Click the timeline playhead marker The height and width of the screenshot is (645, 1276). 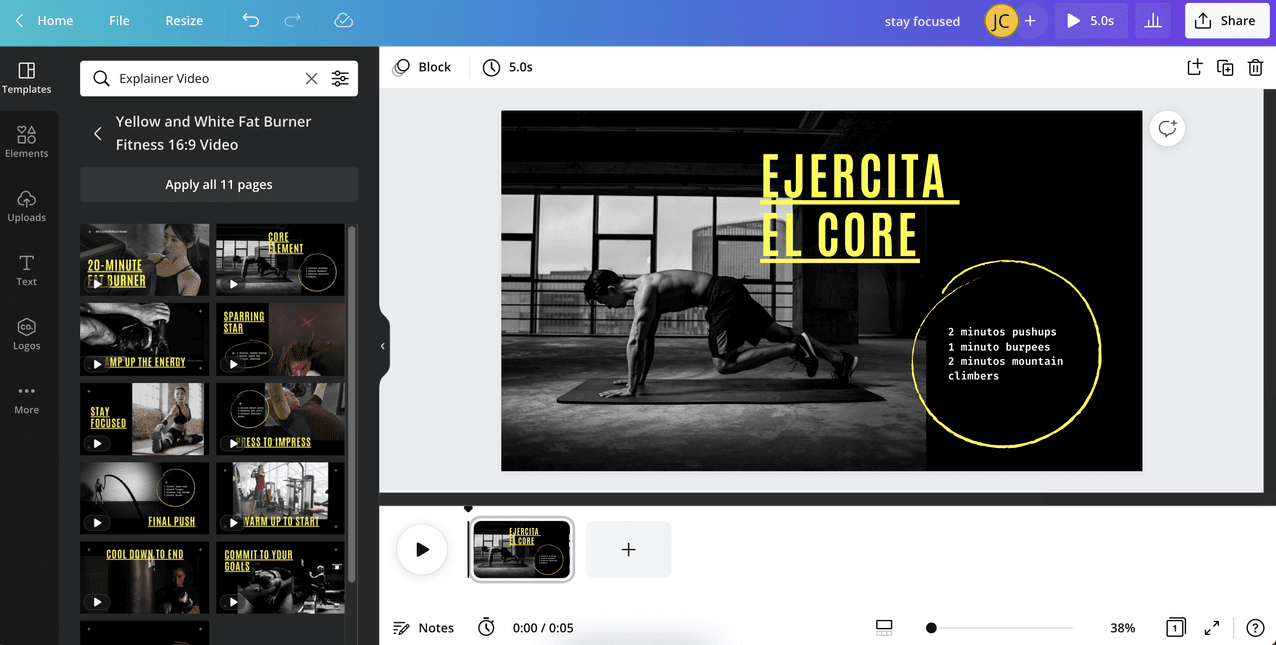[x=468, y=509]
